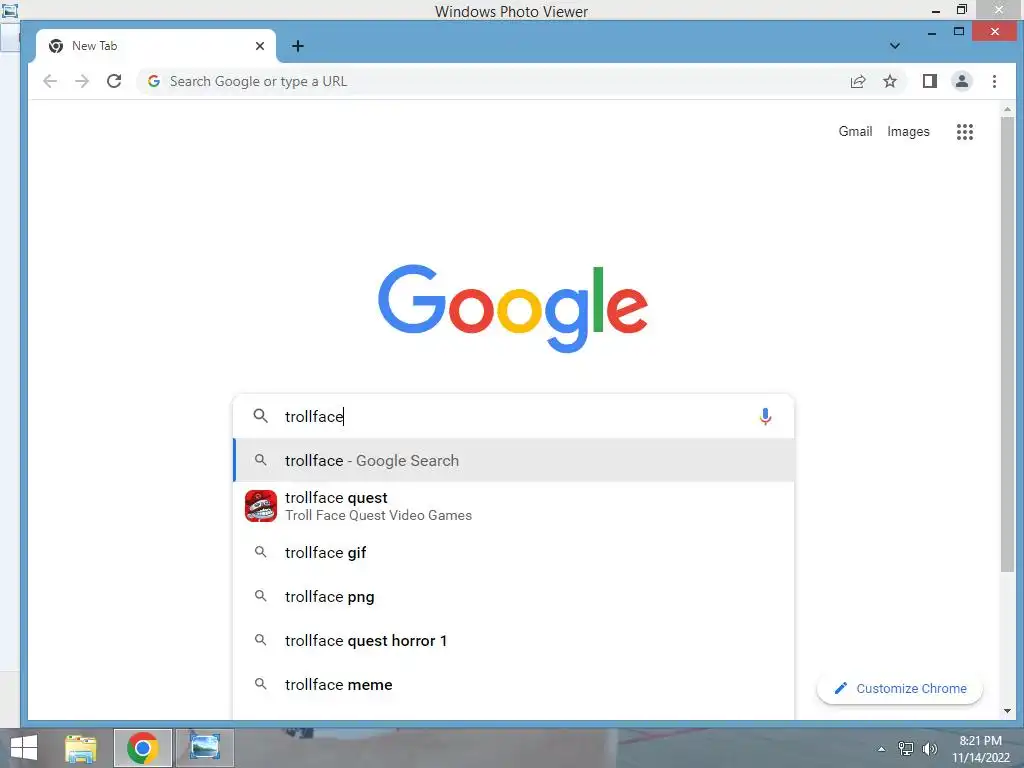Click the Troll Face Quest game thumbnail
The image size is (1024, 768).
click(x=261, y=506)
